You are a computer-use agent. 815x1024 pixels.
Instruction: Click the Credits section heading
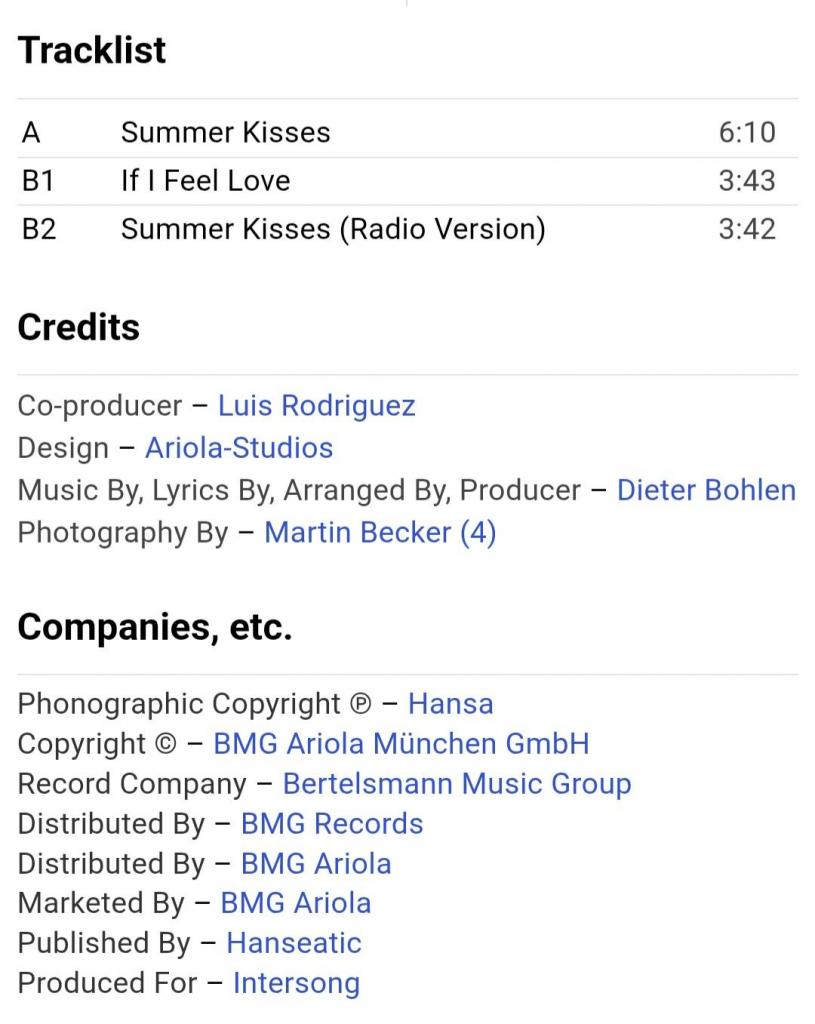click(78, 327)
